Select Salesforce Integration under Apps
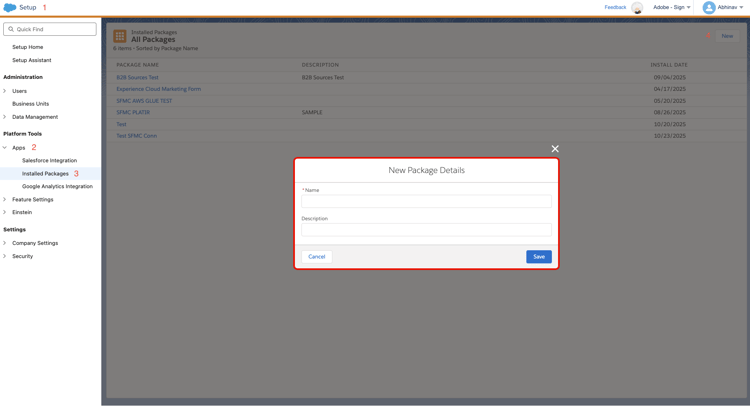 tap(49, 161)
